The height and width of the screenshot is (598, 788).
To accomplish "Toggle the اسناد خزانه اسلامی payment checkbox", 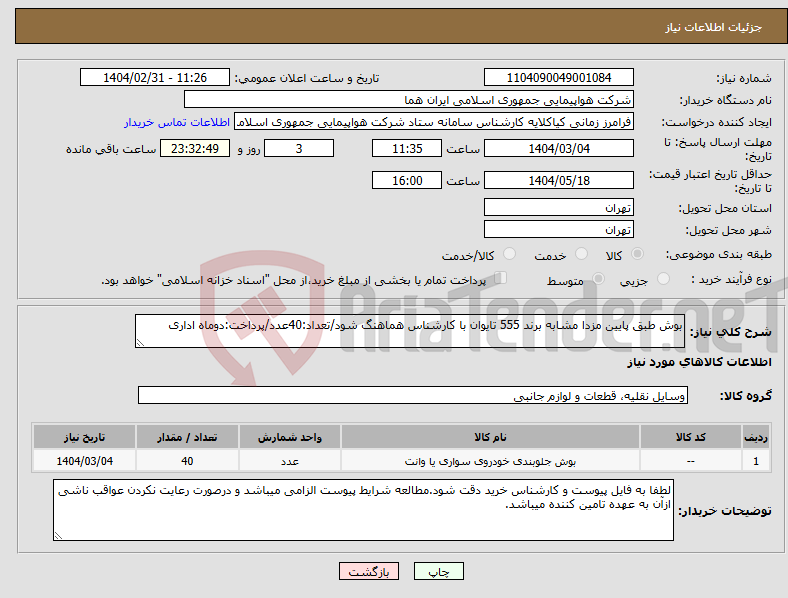I will (x=501, y=278).
